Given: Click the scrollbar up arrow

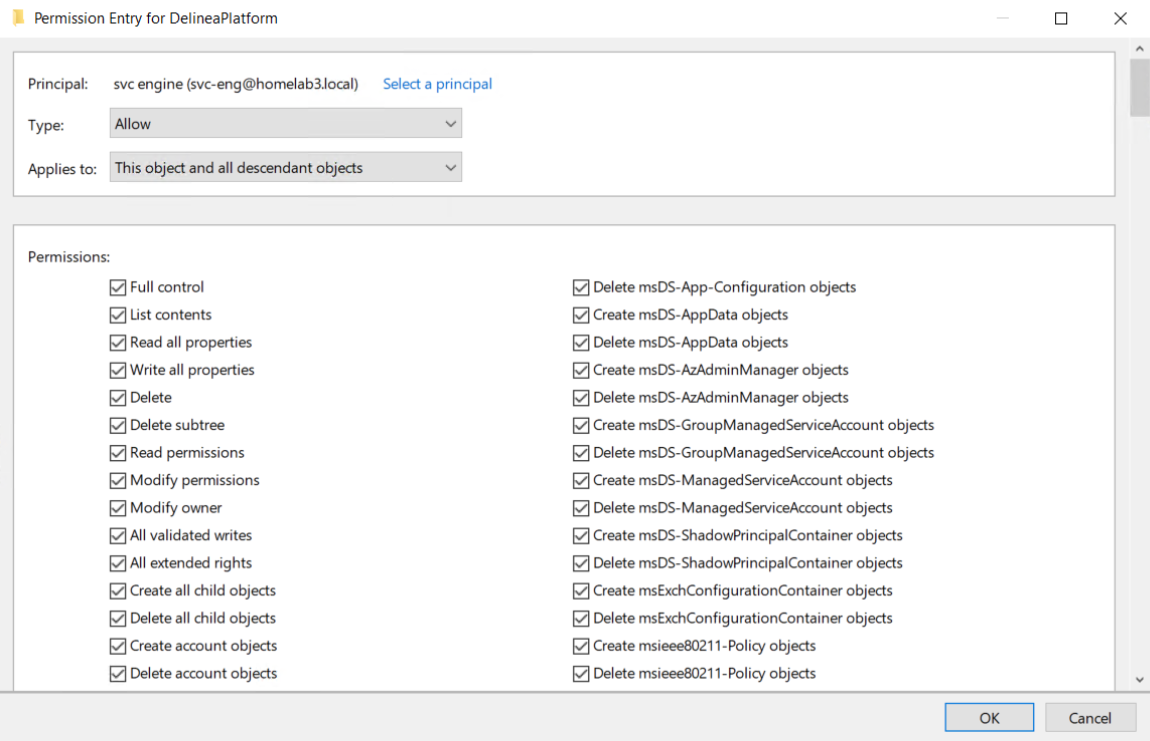Looking at the screenshot, I should coord(1140,48).
